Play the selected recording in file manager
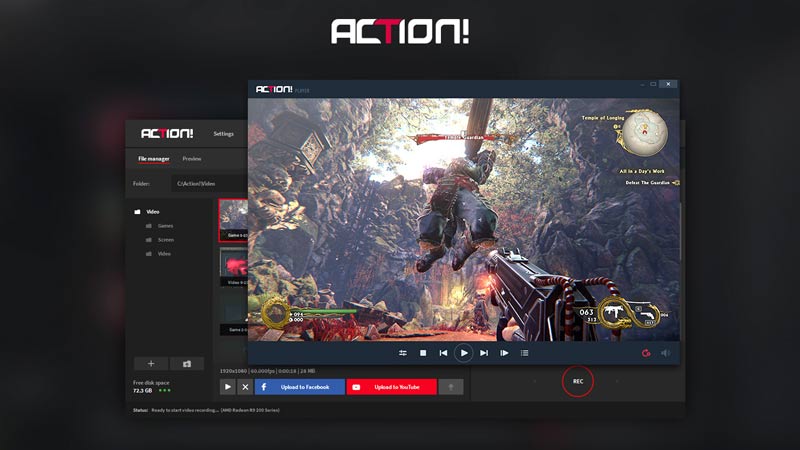800x450 pixels. pyautogui.click(x=227, y=387)
